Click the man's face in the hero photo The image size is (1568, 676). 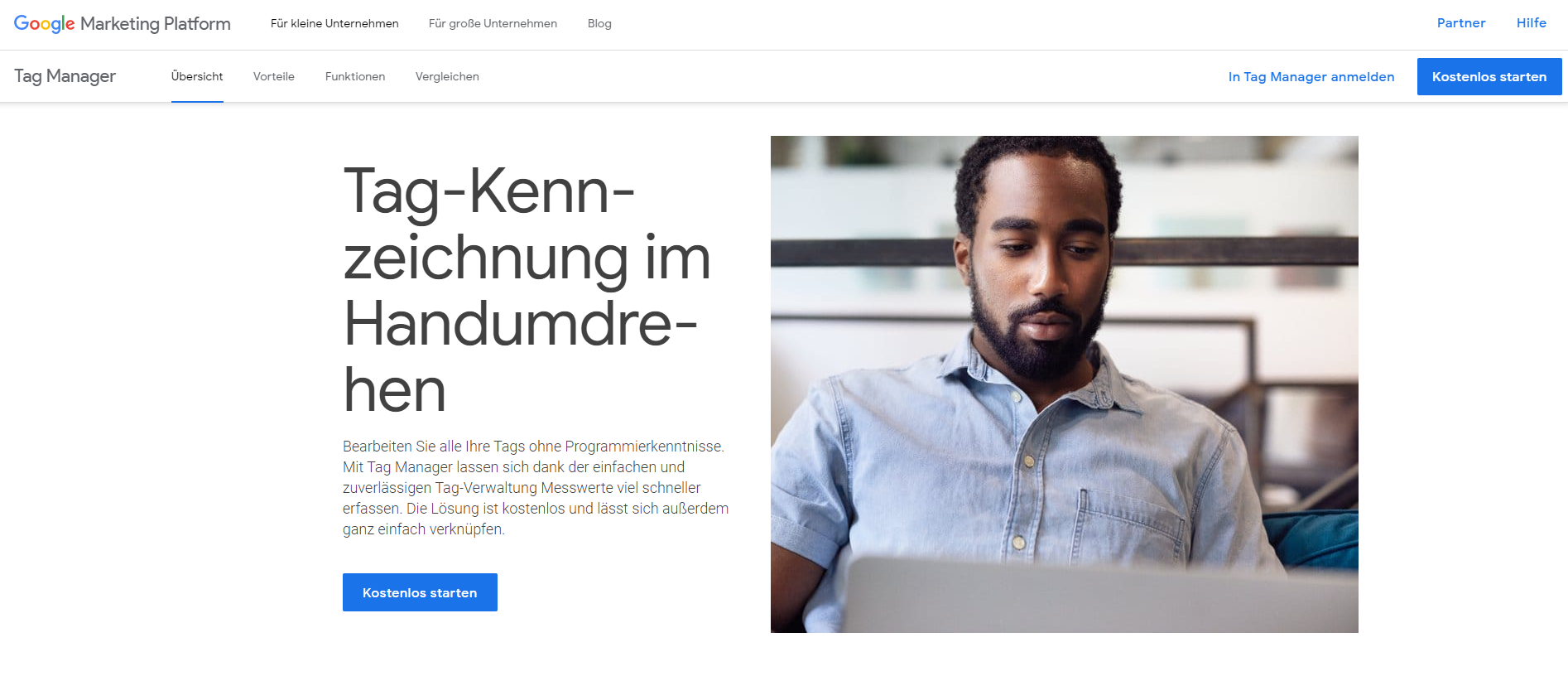1039,273
